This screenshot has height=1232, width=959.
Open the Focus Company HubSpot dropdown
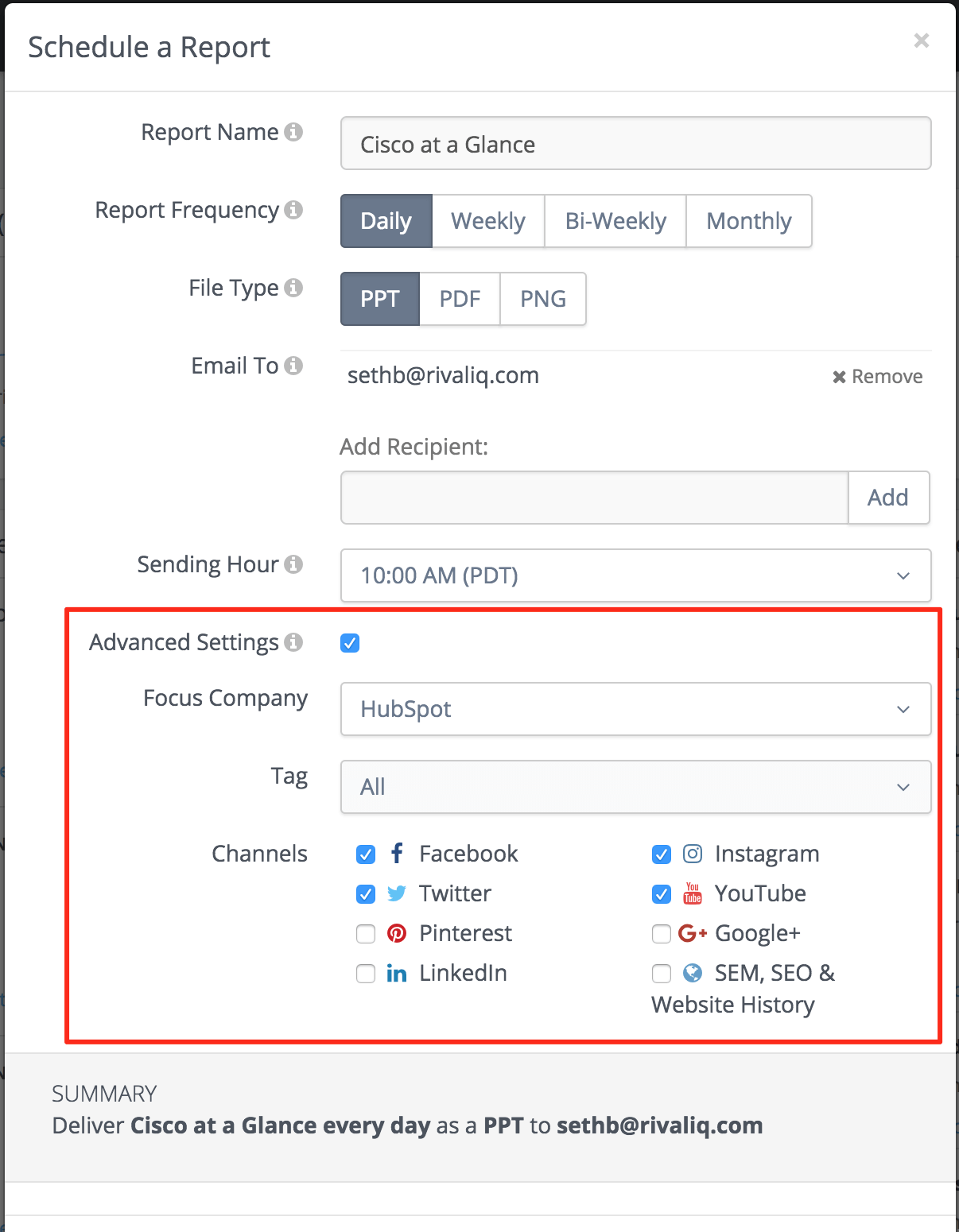[636, 709]
